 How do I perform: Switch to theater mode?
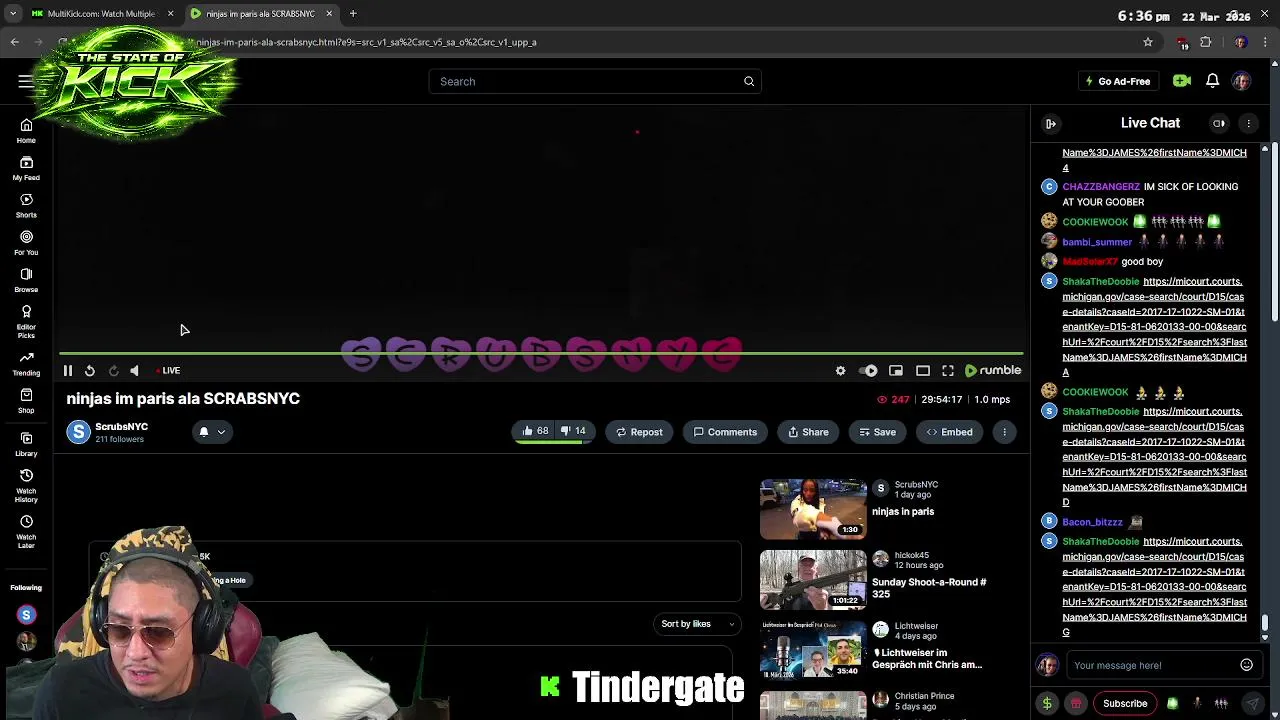click(x=923, y=371)
